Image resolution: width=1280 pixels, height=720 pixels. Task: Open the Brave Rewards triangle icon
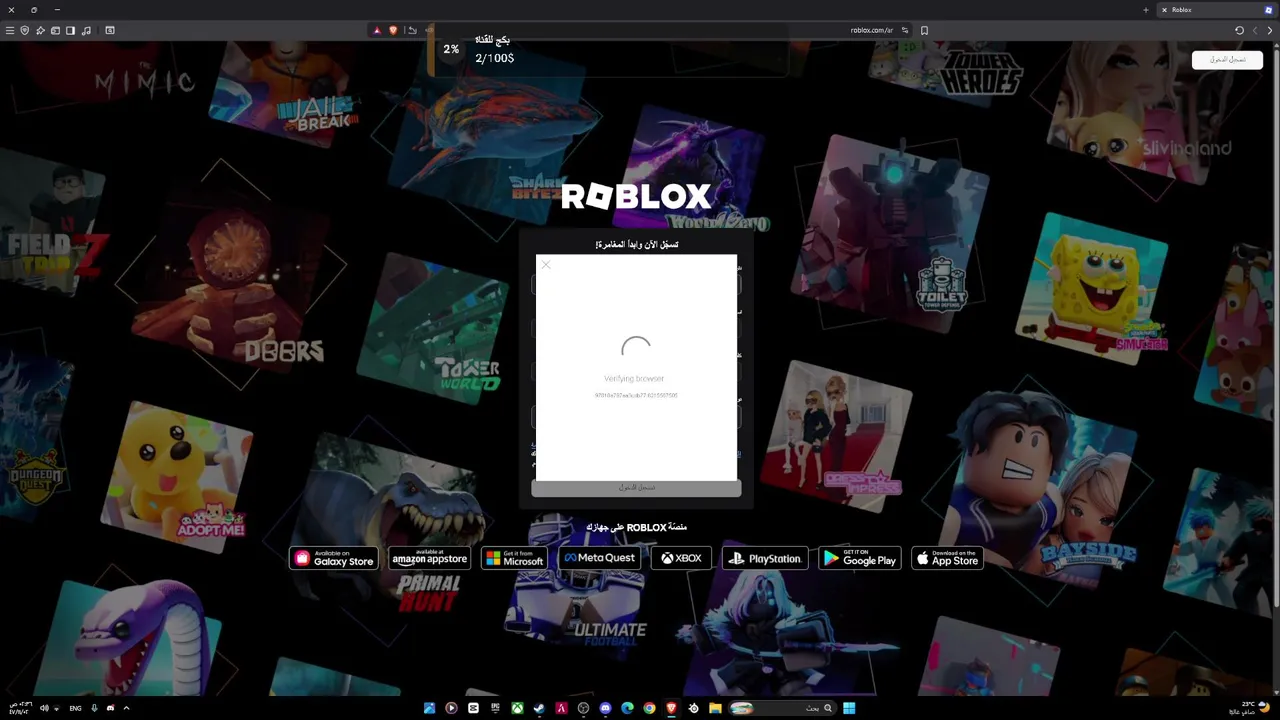[x=377, y=30]
